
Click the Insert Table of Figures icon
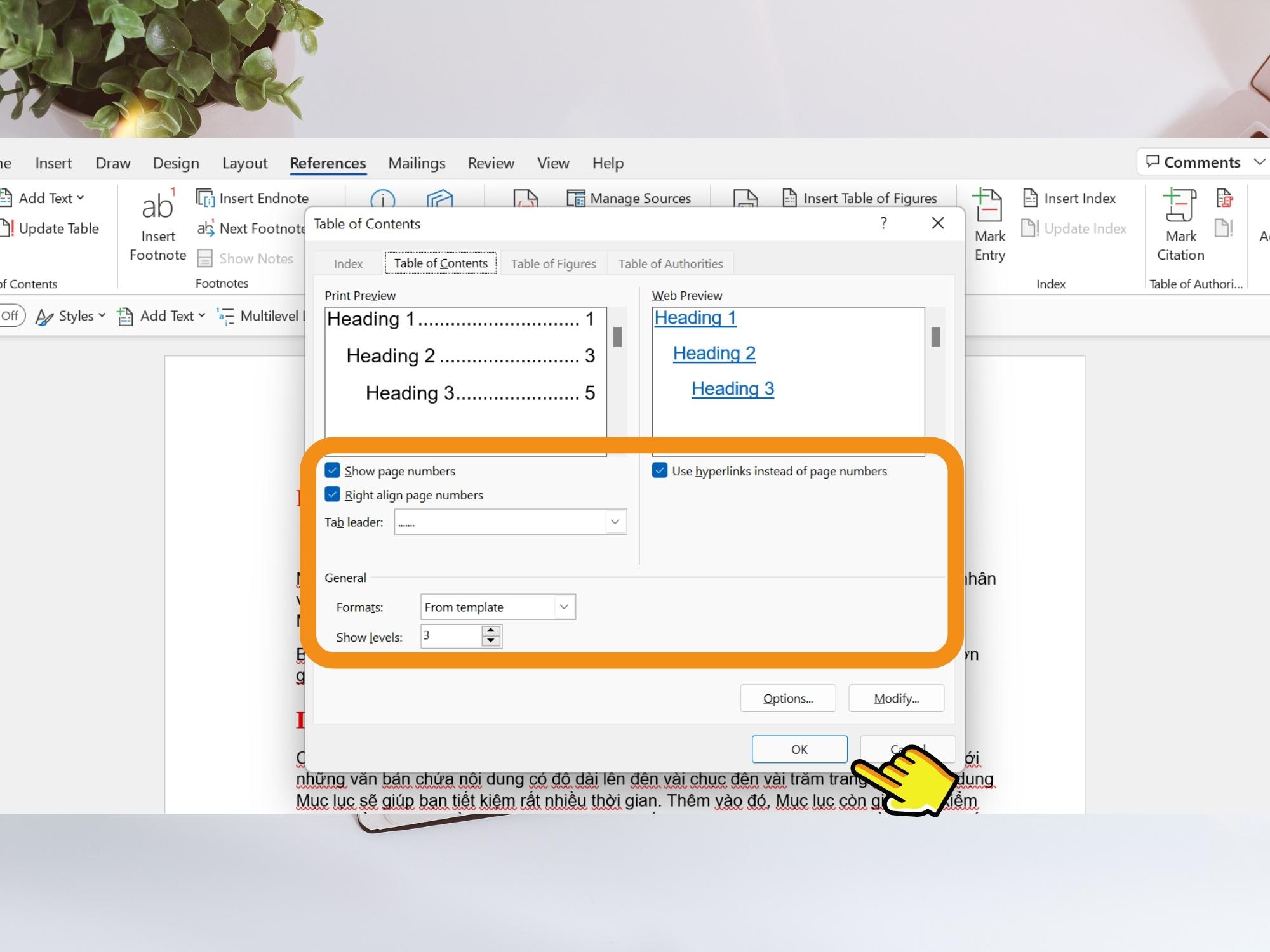click(x=789, y=198)
